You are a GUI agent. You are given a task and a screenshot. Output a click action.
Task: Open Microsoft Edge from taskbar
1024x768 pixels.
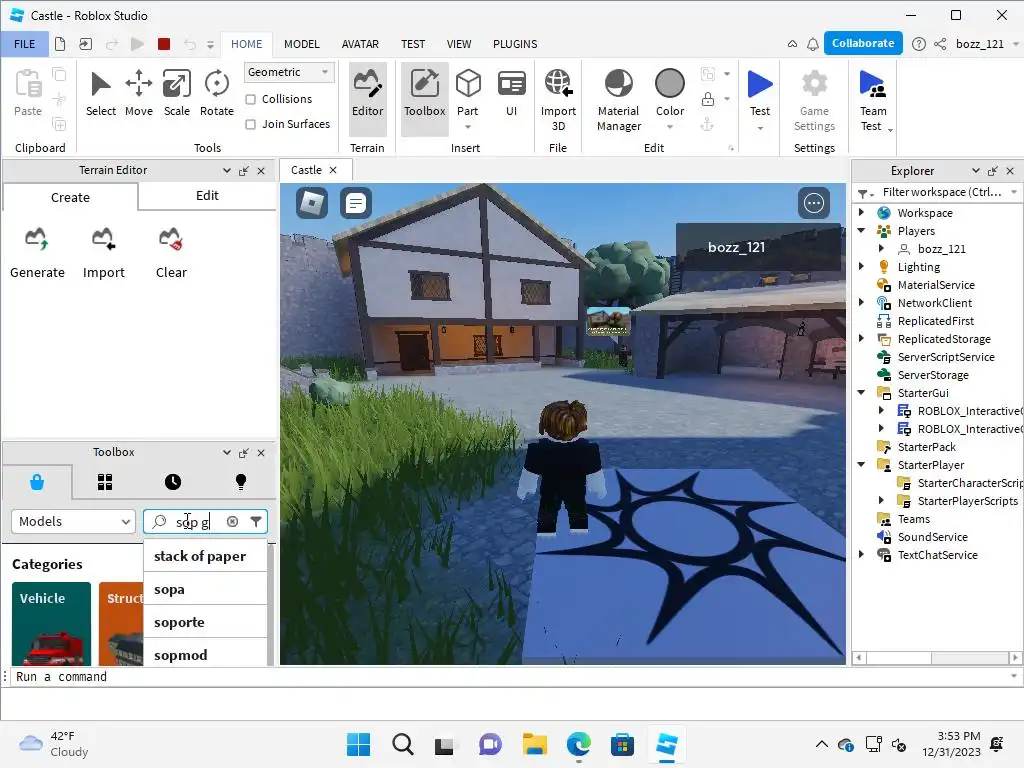[x=579, y=744]
